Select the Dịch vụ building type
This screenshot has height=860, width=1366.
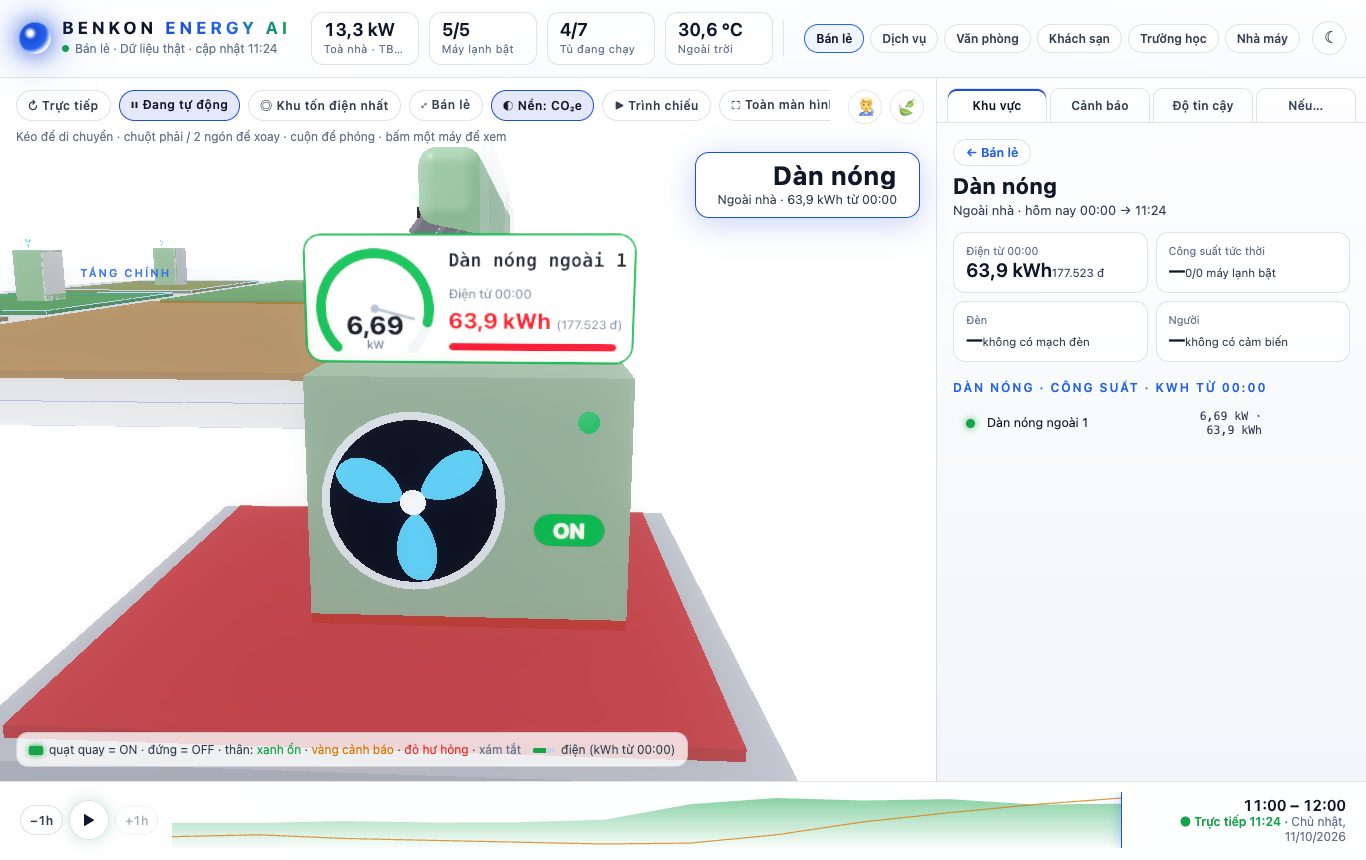pyautogui.click(x=904, y=39)
